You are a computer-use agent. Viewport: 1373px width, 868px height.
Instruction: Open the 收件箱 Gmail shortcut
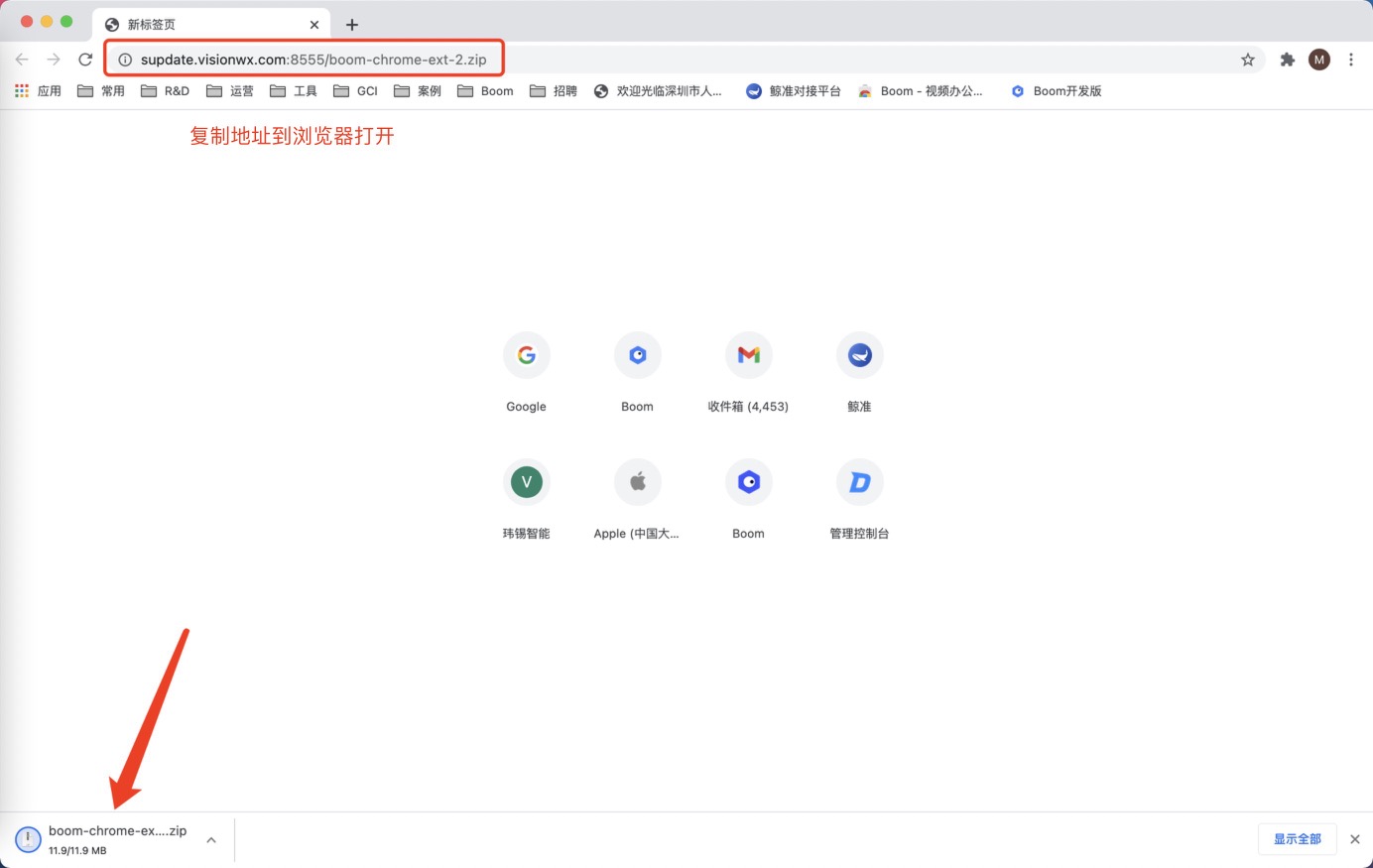click(x=748, y=355)
